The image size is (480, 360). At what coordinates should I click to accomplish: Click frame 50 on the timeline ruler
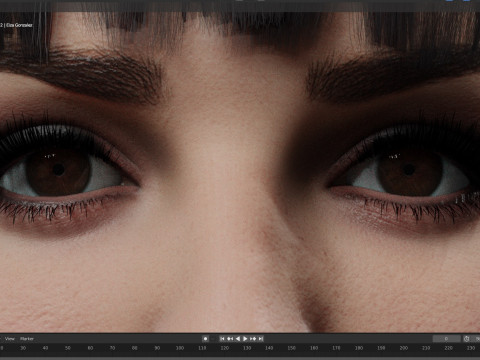68,348
